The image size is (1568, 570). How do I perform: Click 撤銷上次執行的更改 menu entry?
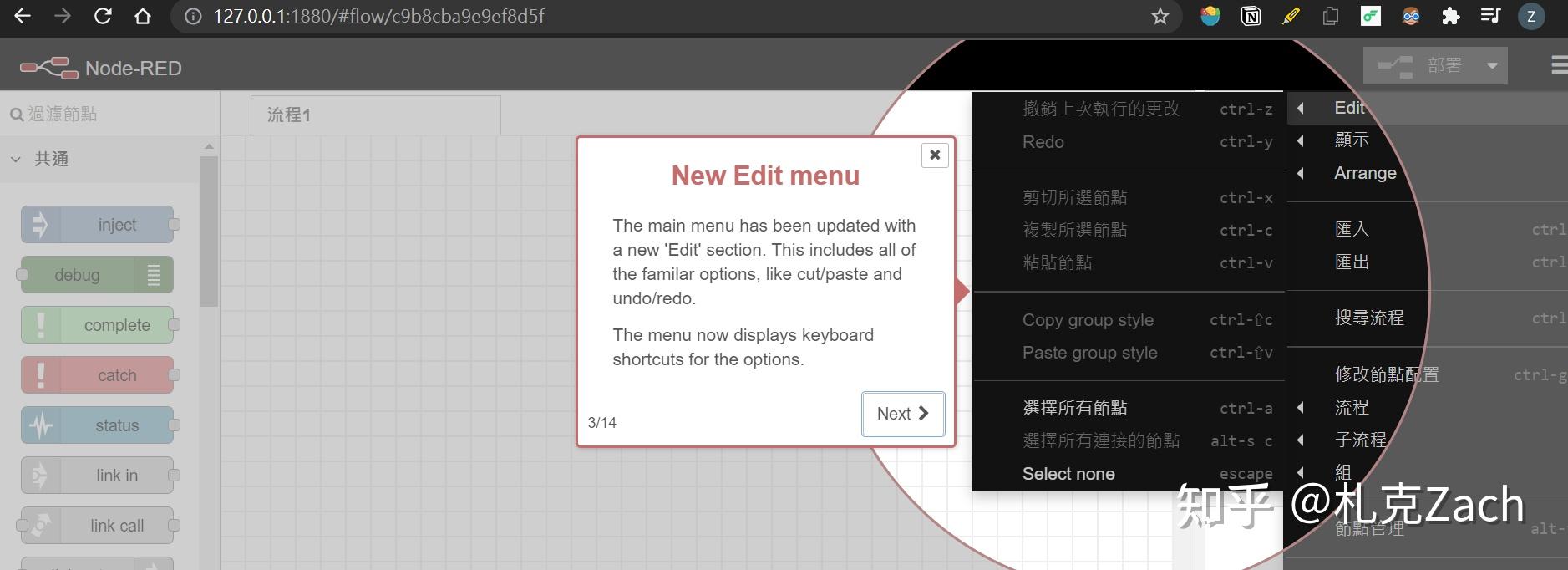point(1129,109)
